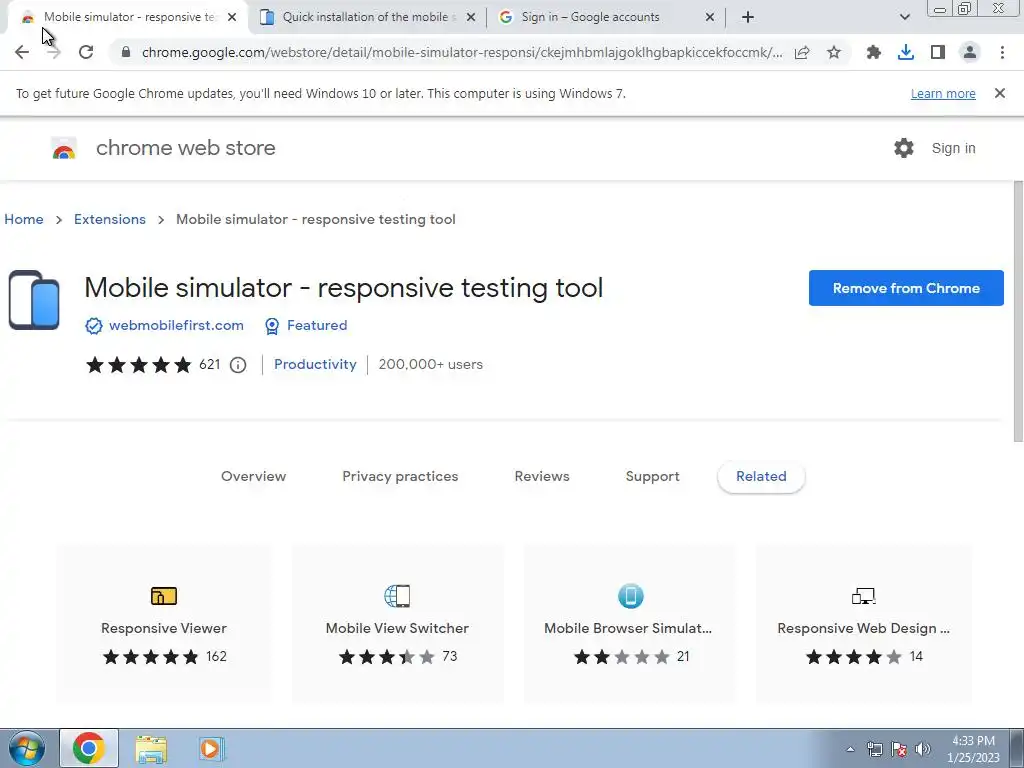Share this page via address bar icon
This screenshot has height=768, width=1024.
802,52
